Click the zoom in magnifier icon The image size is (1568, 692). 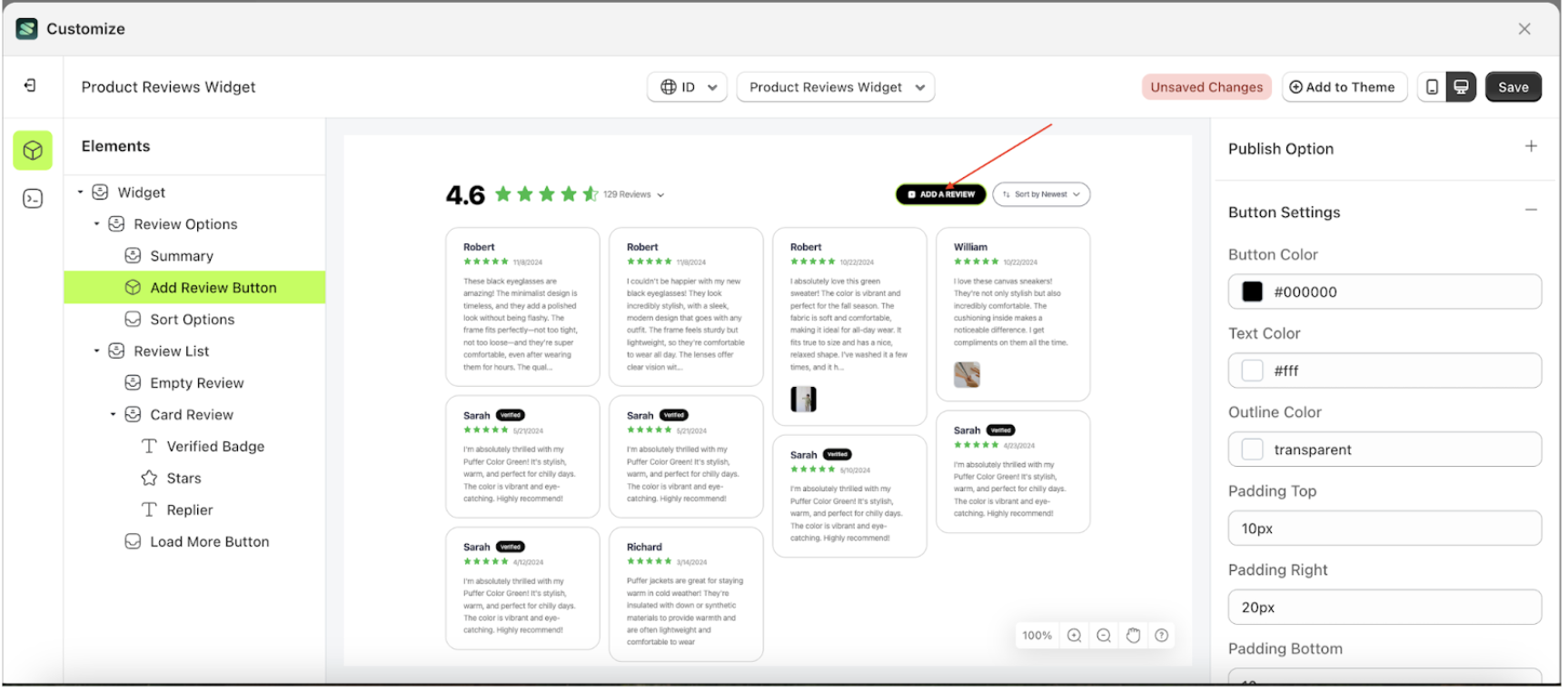(1074, 636)
